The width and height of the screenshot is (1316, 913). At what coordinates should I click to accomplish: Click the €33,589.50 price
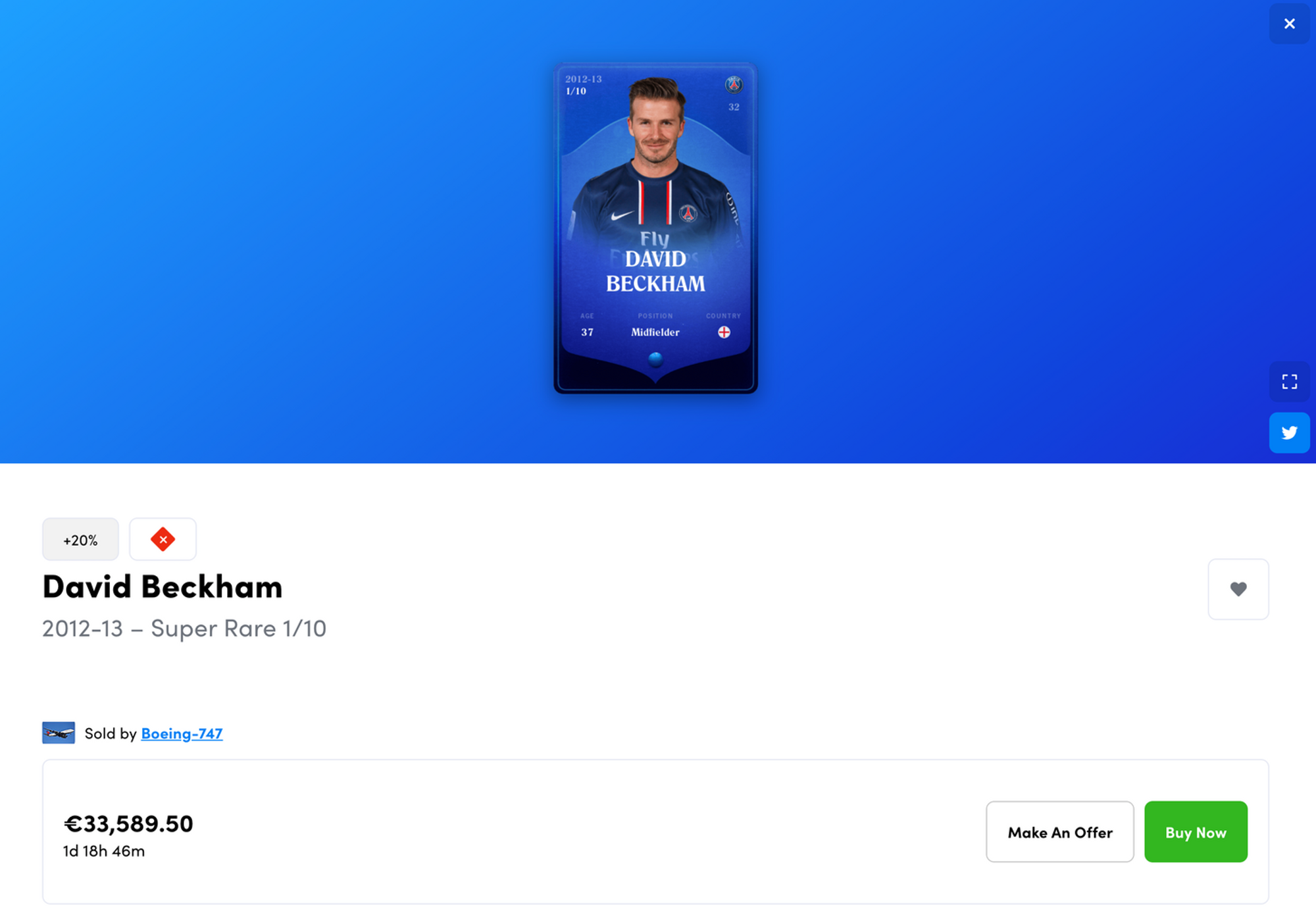128,823
